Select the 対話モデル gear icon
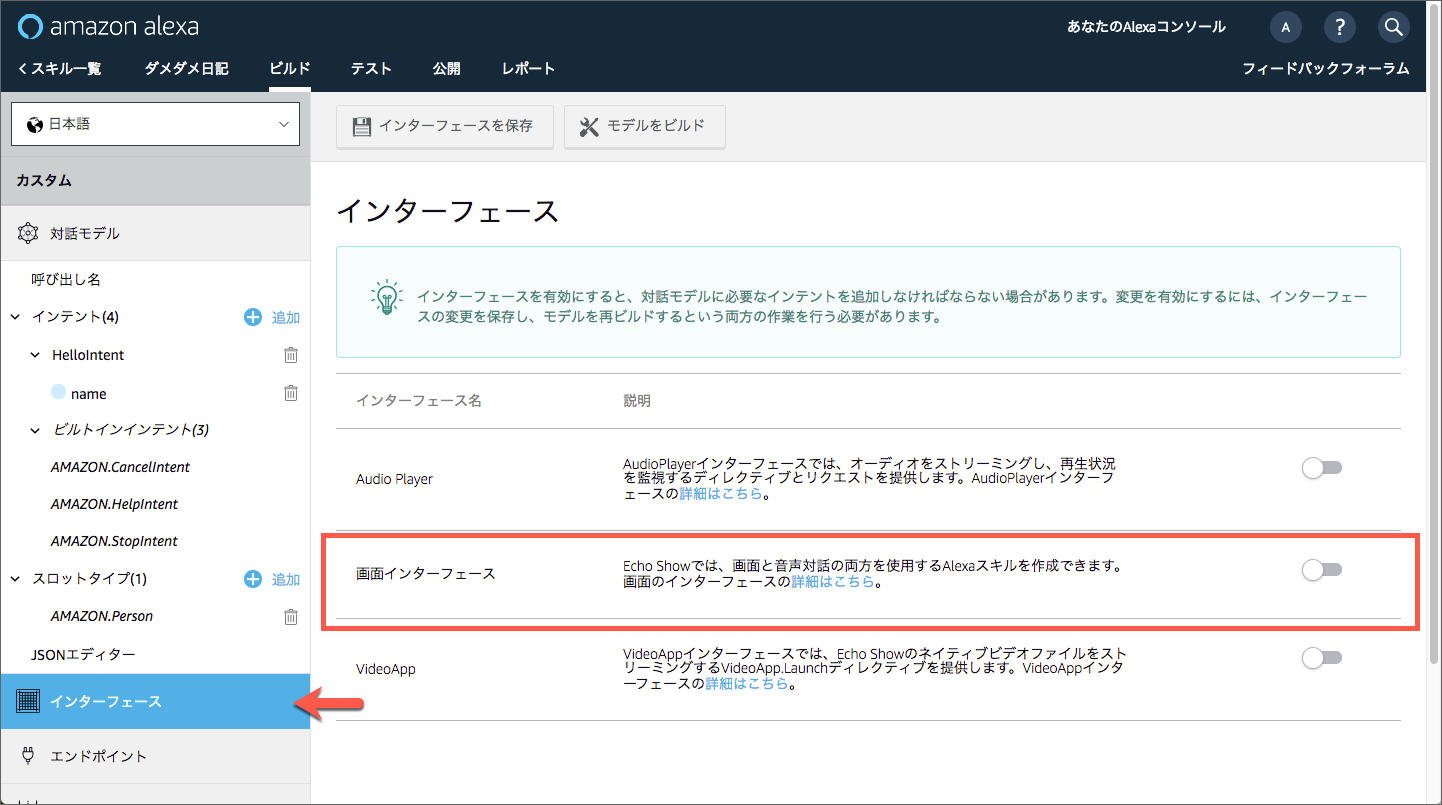The width and height of the screenshot is (1442, 805). tap(28, 232)
